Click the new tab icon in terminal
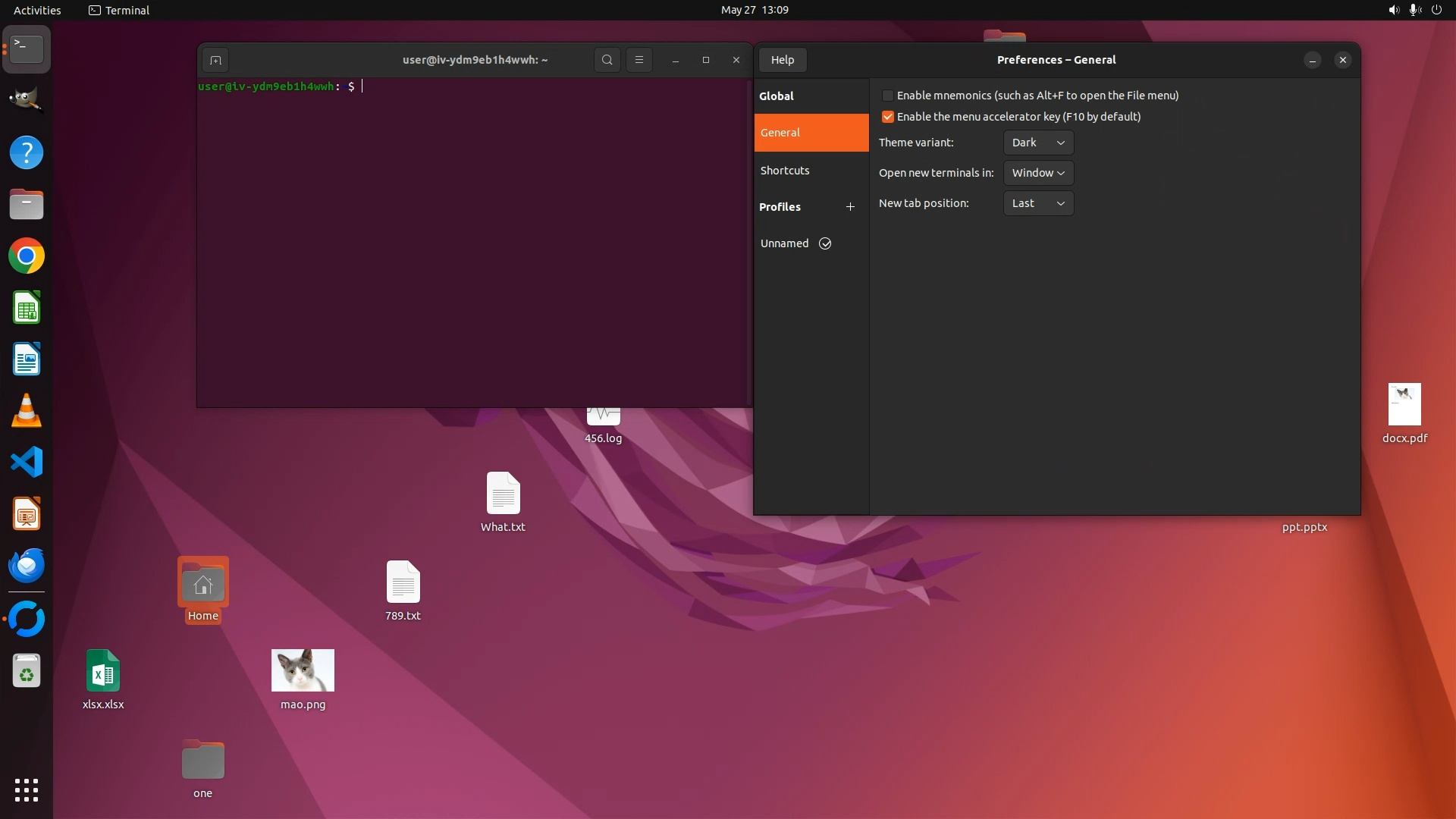 pyautogui.click(x=215, y=60)
